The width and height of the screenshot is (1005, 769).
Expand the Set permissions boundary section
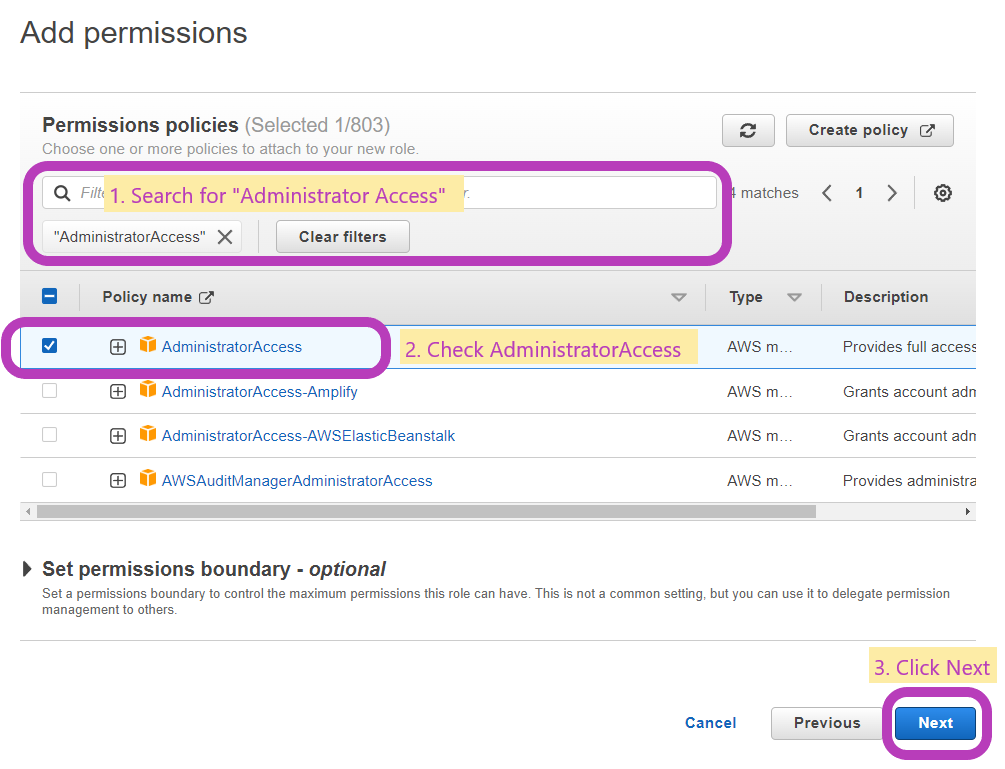tap(27, 566)
